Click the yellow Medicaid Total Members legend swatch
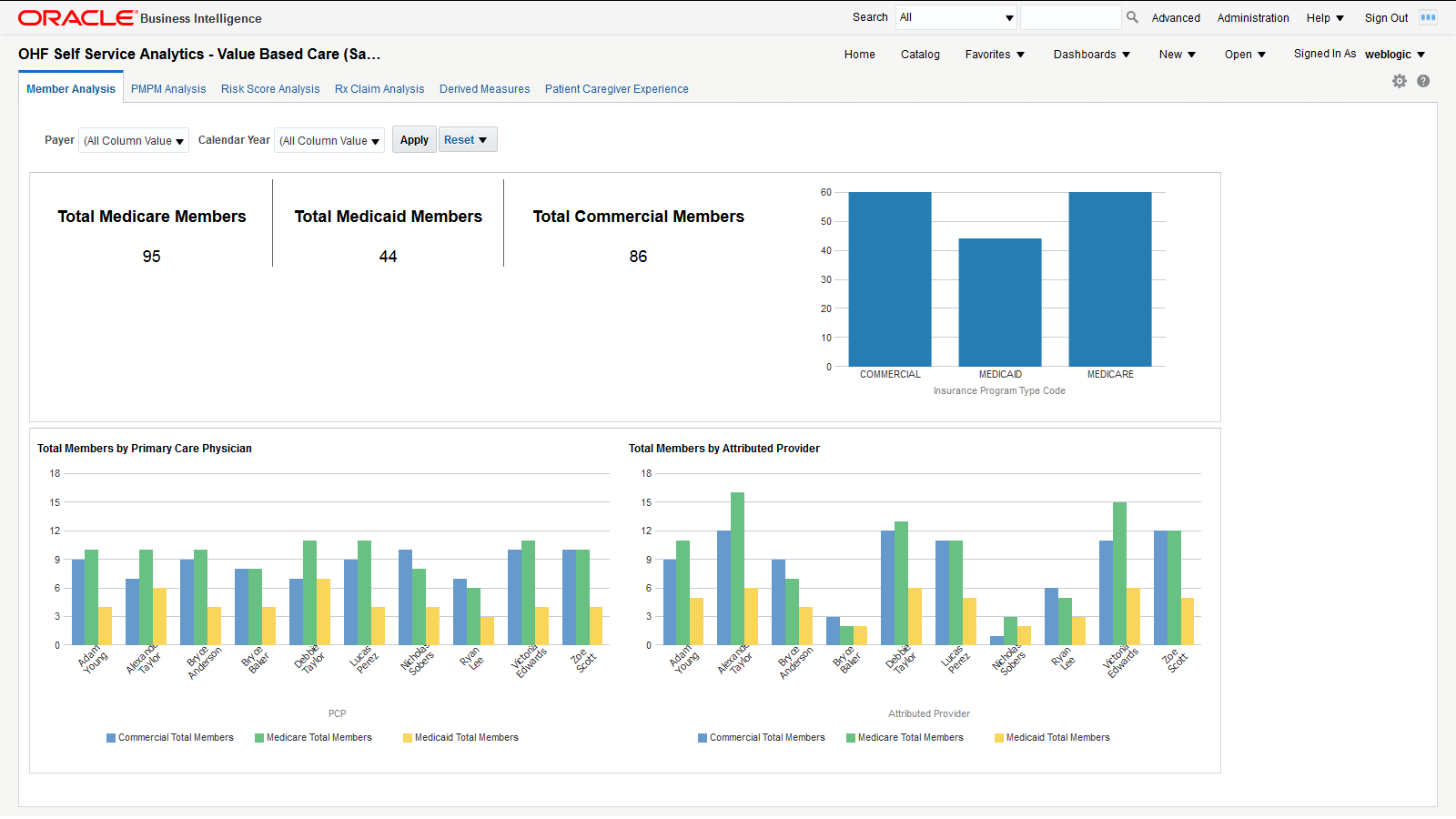Viewport: 1456px width, 819px height. [408, 737]
